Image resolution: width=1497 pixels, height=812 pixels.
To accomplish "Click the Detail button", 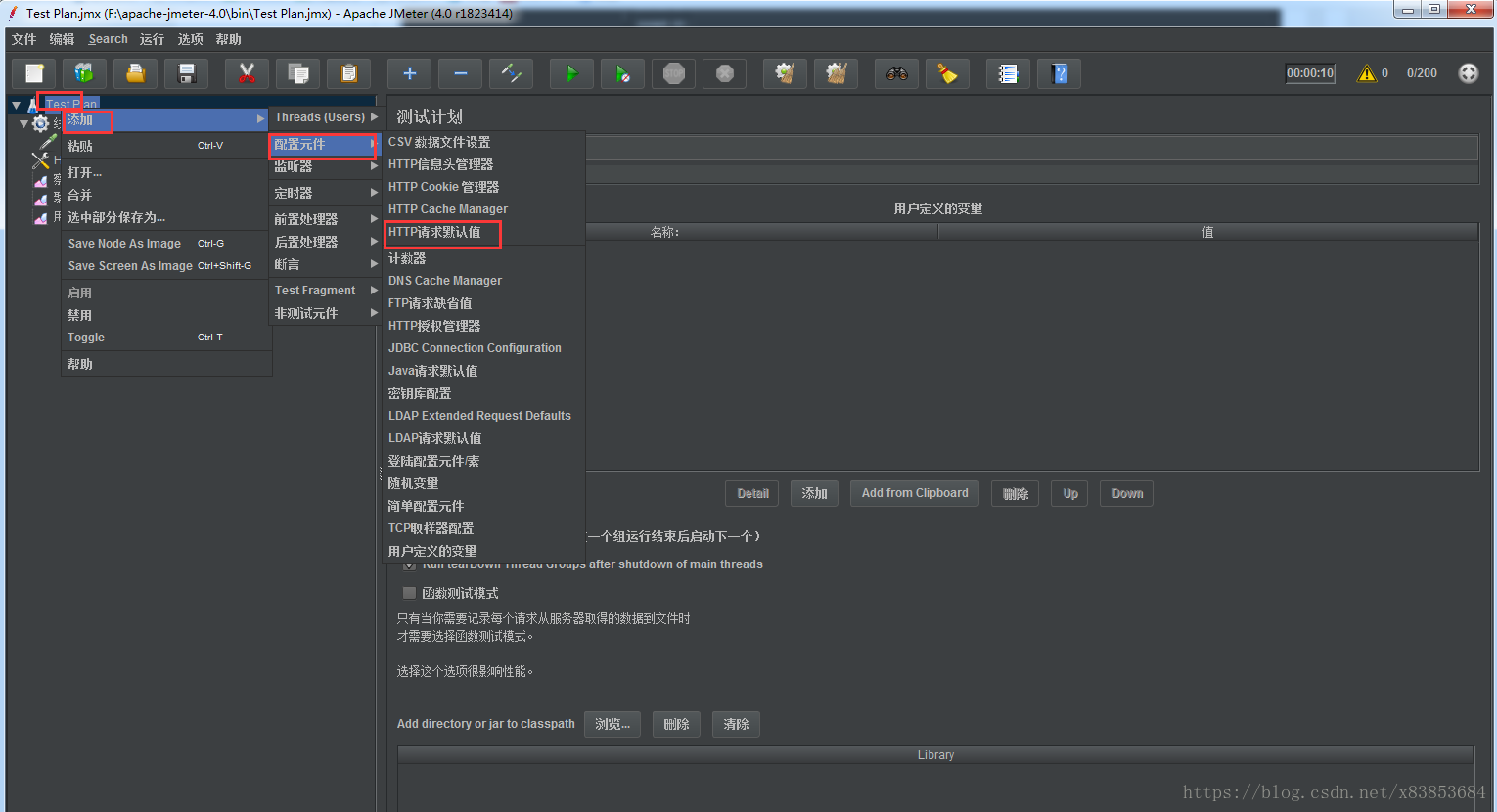I will pos(752,494).
